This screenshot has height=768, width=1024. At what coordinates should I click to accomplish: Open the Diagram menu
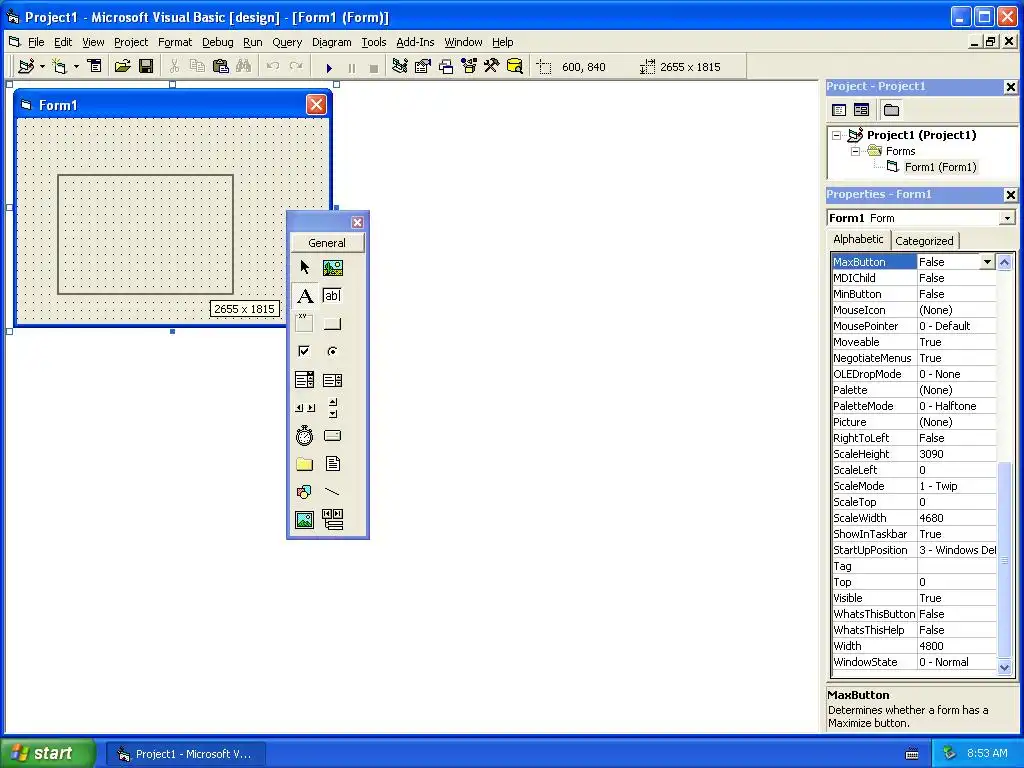click(331, 42)
